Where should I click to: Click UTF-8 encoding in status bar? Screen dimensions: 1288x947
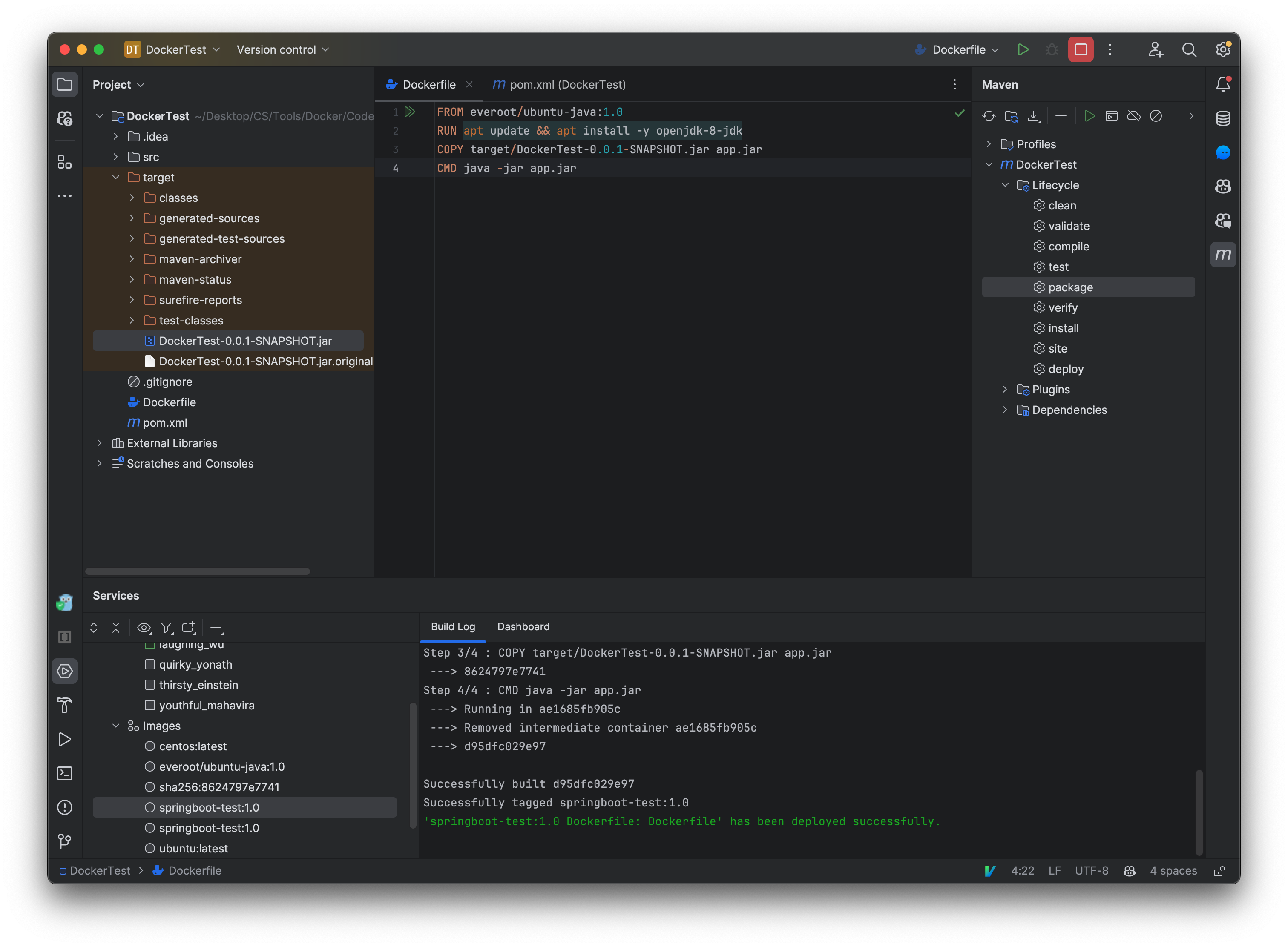click(x=1091, y=871)
